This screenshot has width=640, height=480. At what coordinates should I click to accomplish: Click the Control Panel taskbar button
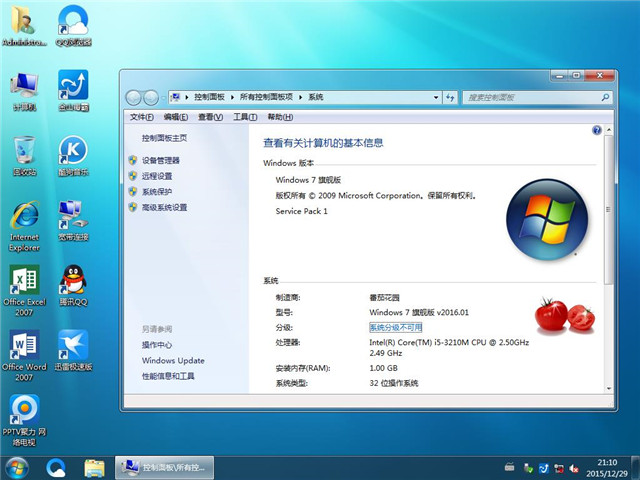coord(164,468)
